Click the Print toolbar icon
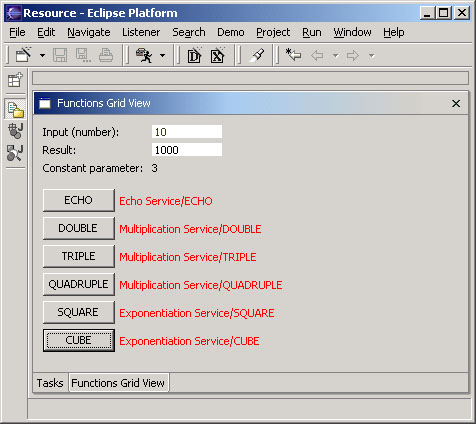 coord(106,55)
